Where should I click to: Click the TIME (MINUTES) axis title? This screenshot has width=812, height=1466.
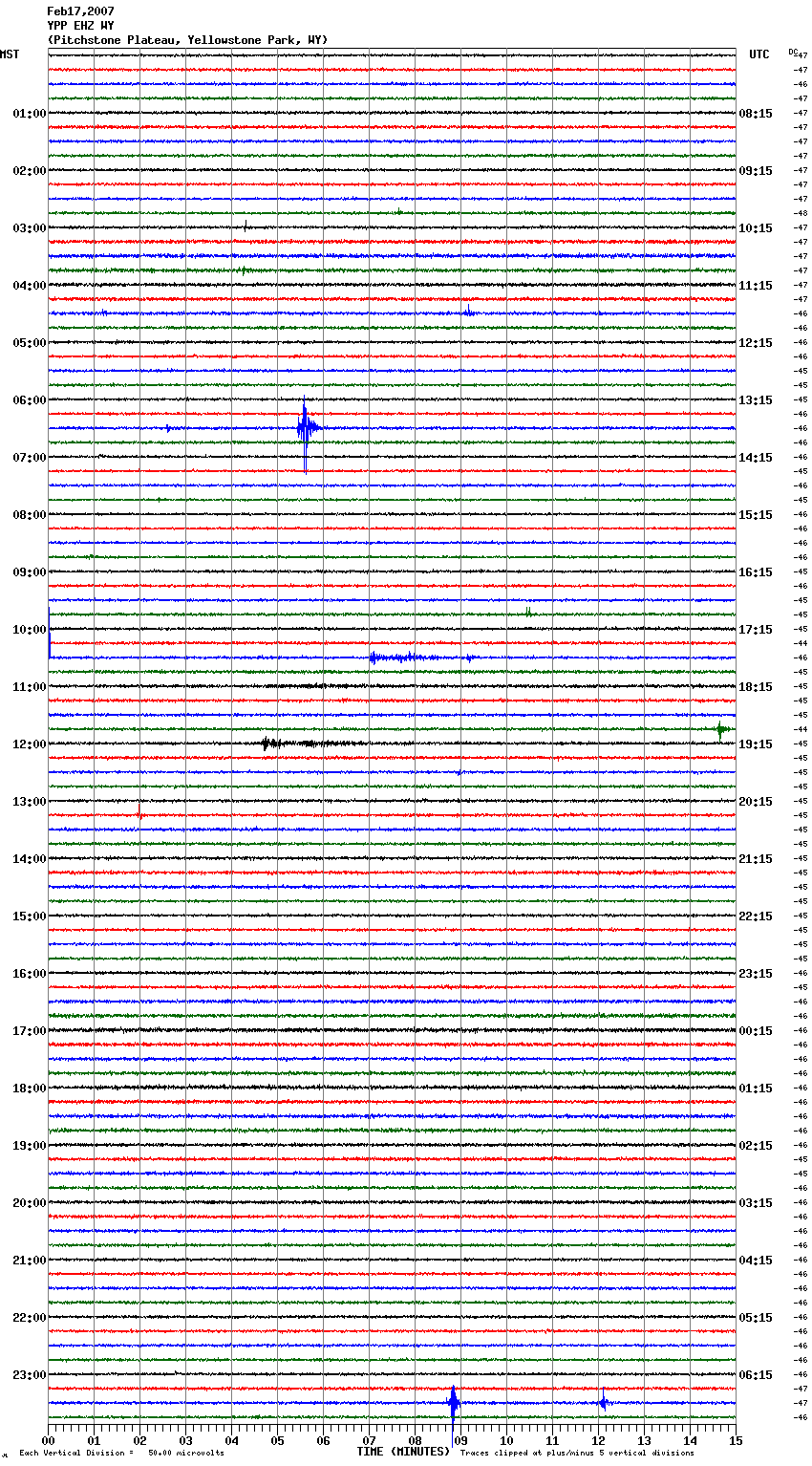[403, 1452]
